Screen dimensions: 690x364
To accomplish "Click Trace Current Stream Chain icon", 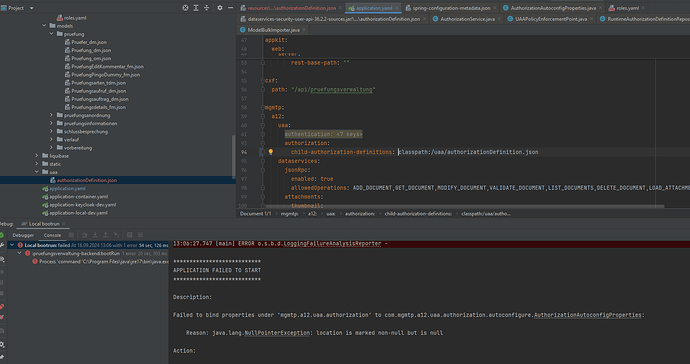I will click(x=140, y=235).
